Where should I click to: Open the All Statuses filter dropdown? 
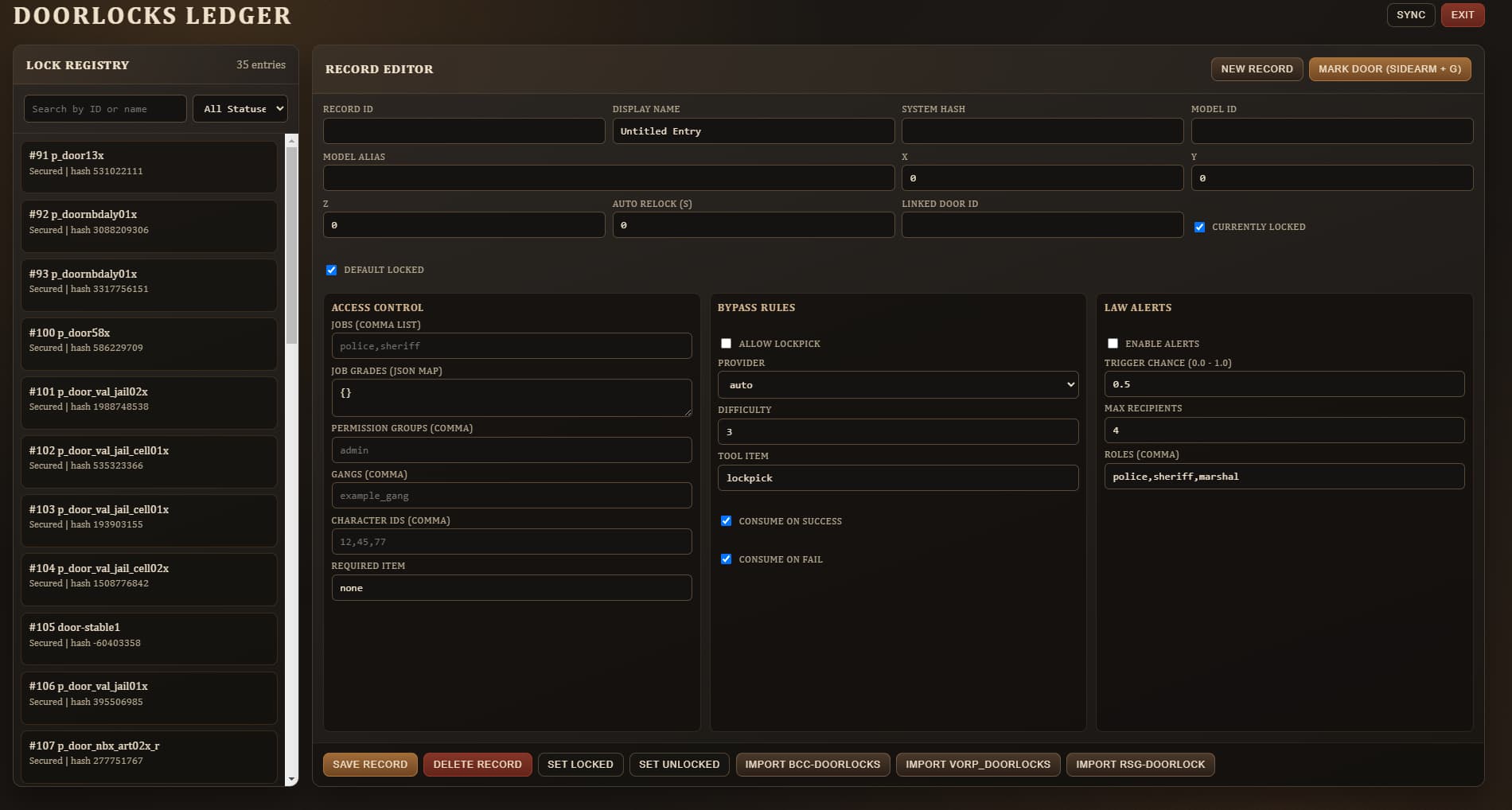click(x=240, y=108)
